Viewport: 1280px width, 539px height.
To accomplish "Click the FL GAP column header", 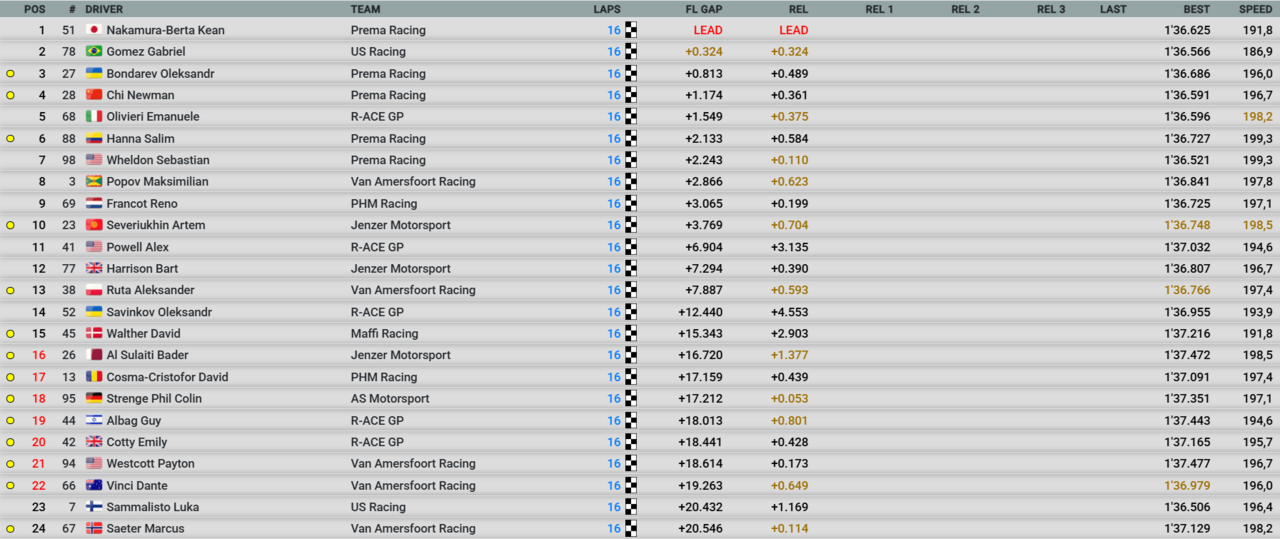I will tap(704, 9).
